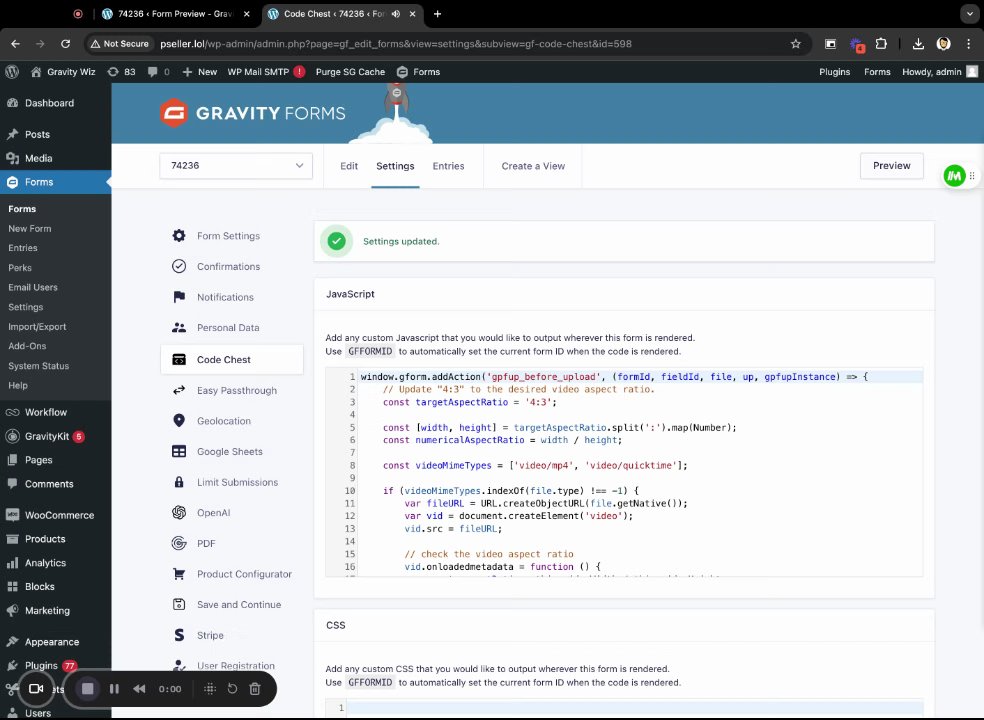Toggle camera in recorder bar
The width and height of the screenshot is (984, 720).
click(x=36, y=689)
